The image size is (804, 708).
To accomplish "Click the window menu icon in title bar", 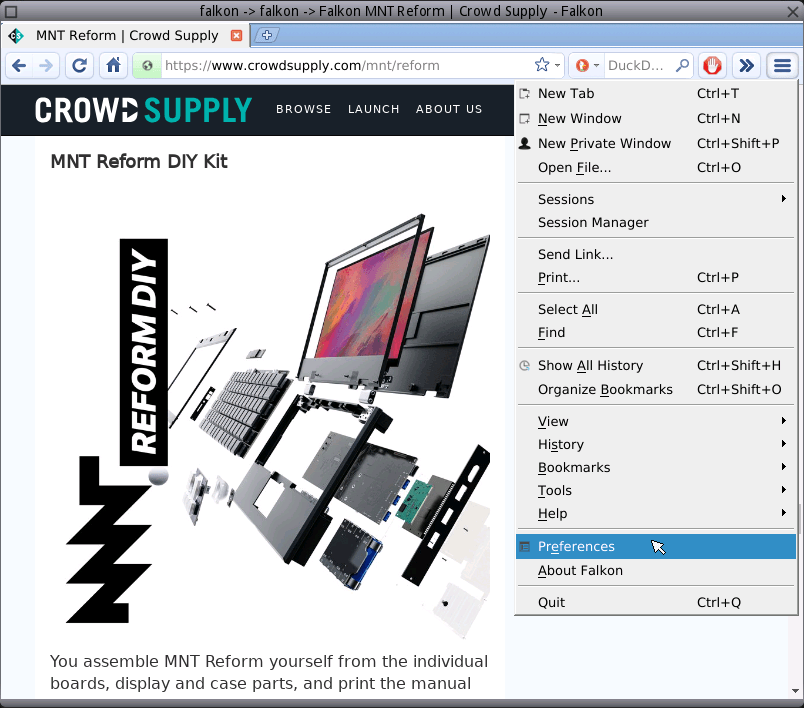I will (x=11, y=11).
